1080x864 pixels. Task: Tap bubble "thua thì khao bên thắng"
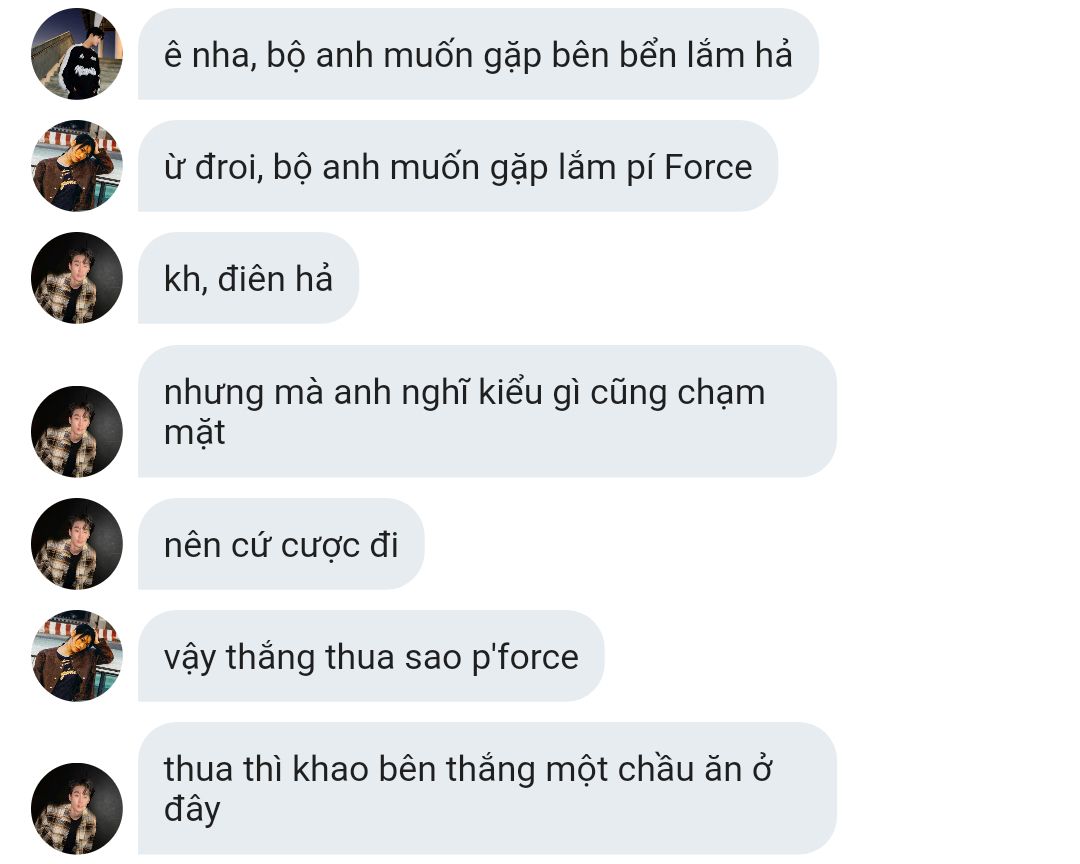(487, 789)
